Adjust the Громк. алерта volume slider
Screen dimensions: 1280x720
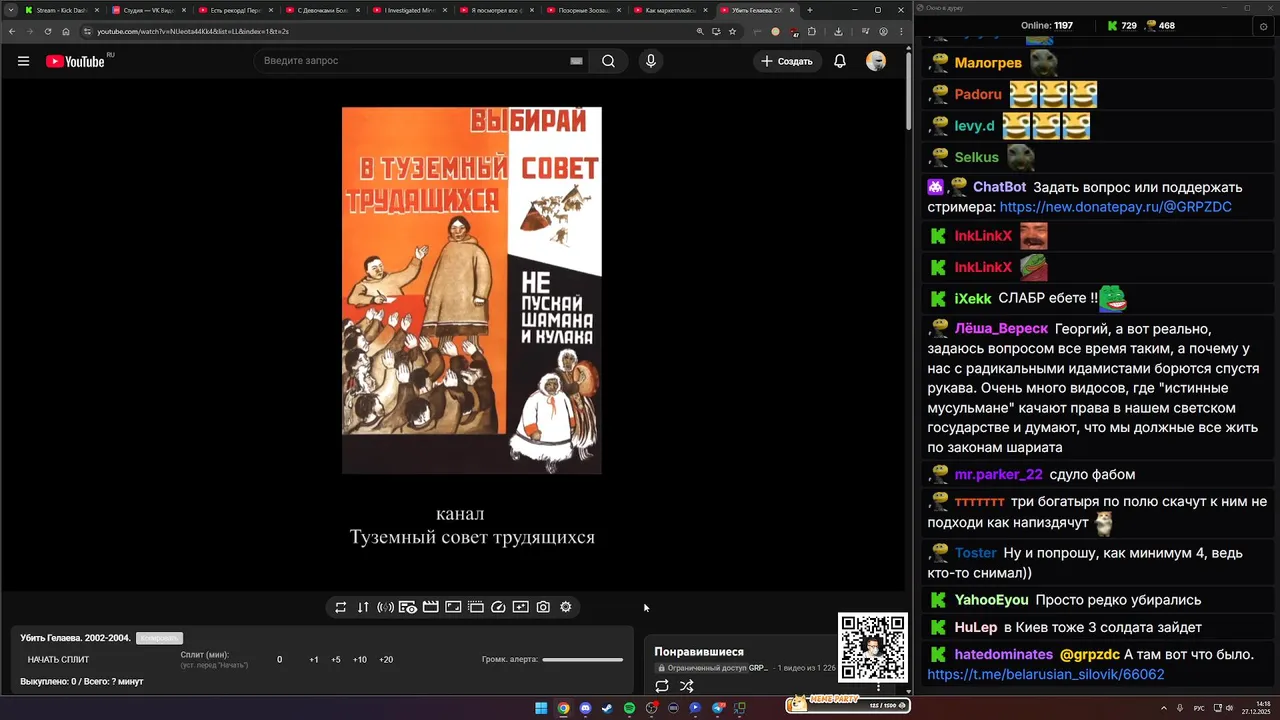tap(583, 660)
